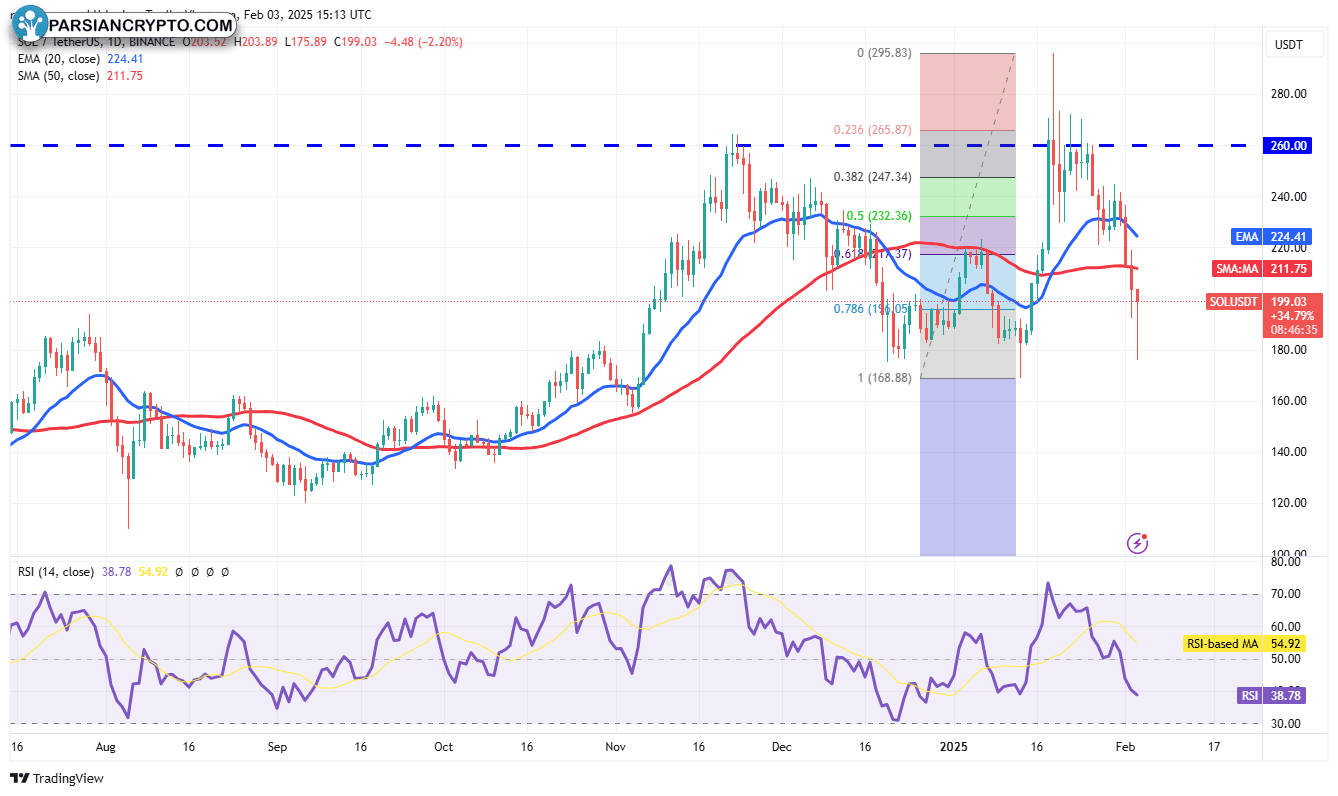Click the SMA legend value 211.75
Viewport: 1338px width, 796px height.
click(124, 76)
